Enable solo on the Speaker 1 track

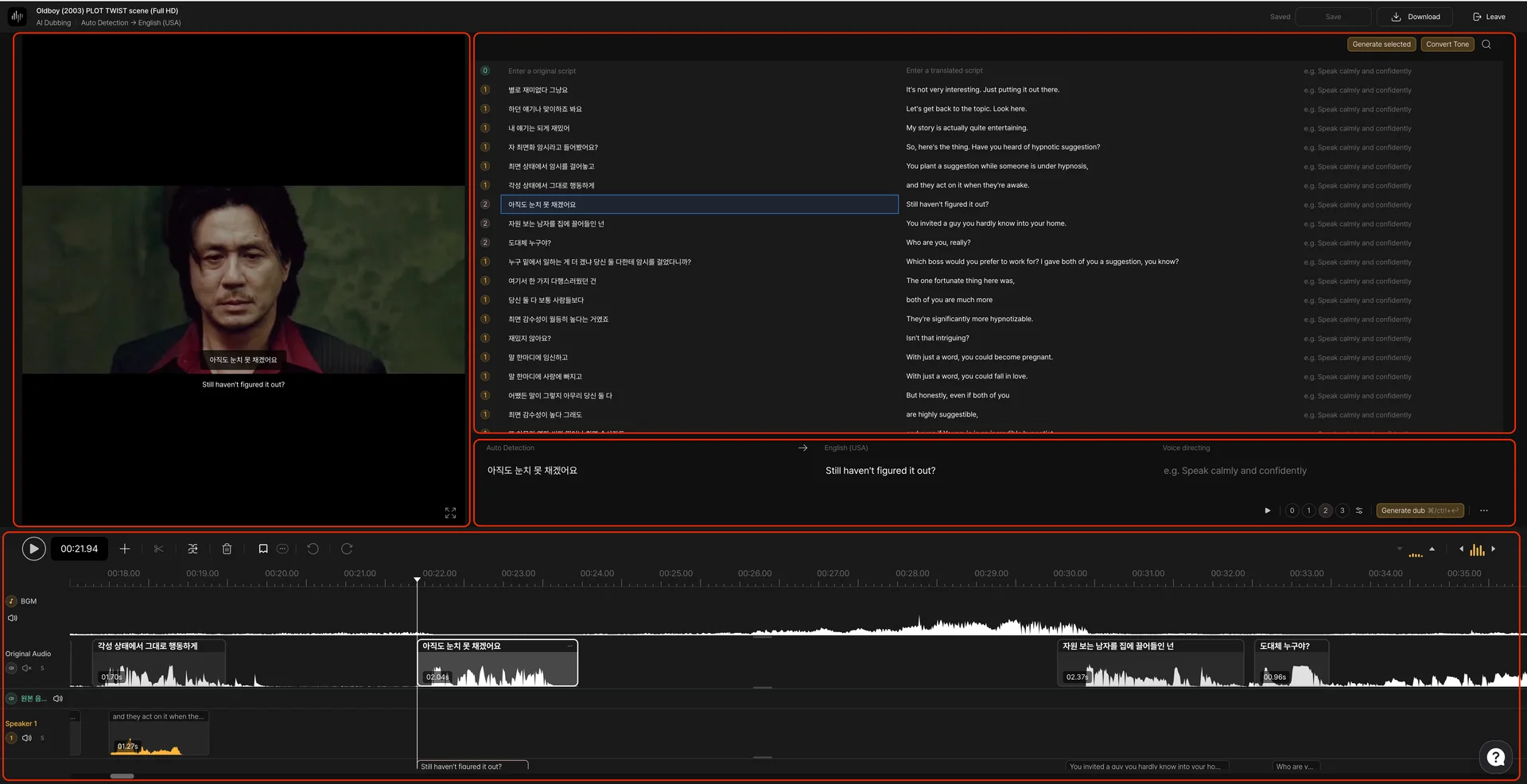42,738
